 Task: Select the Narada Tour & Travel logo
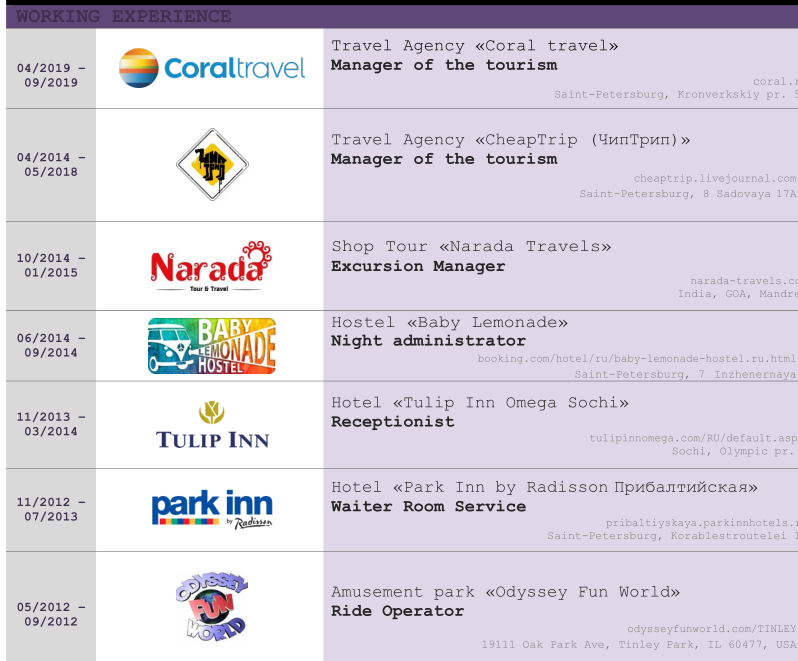click(x=210, y=266)
